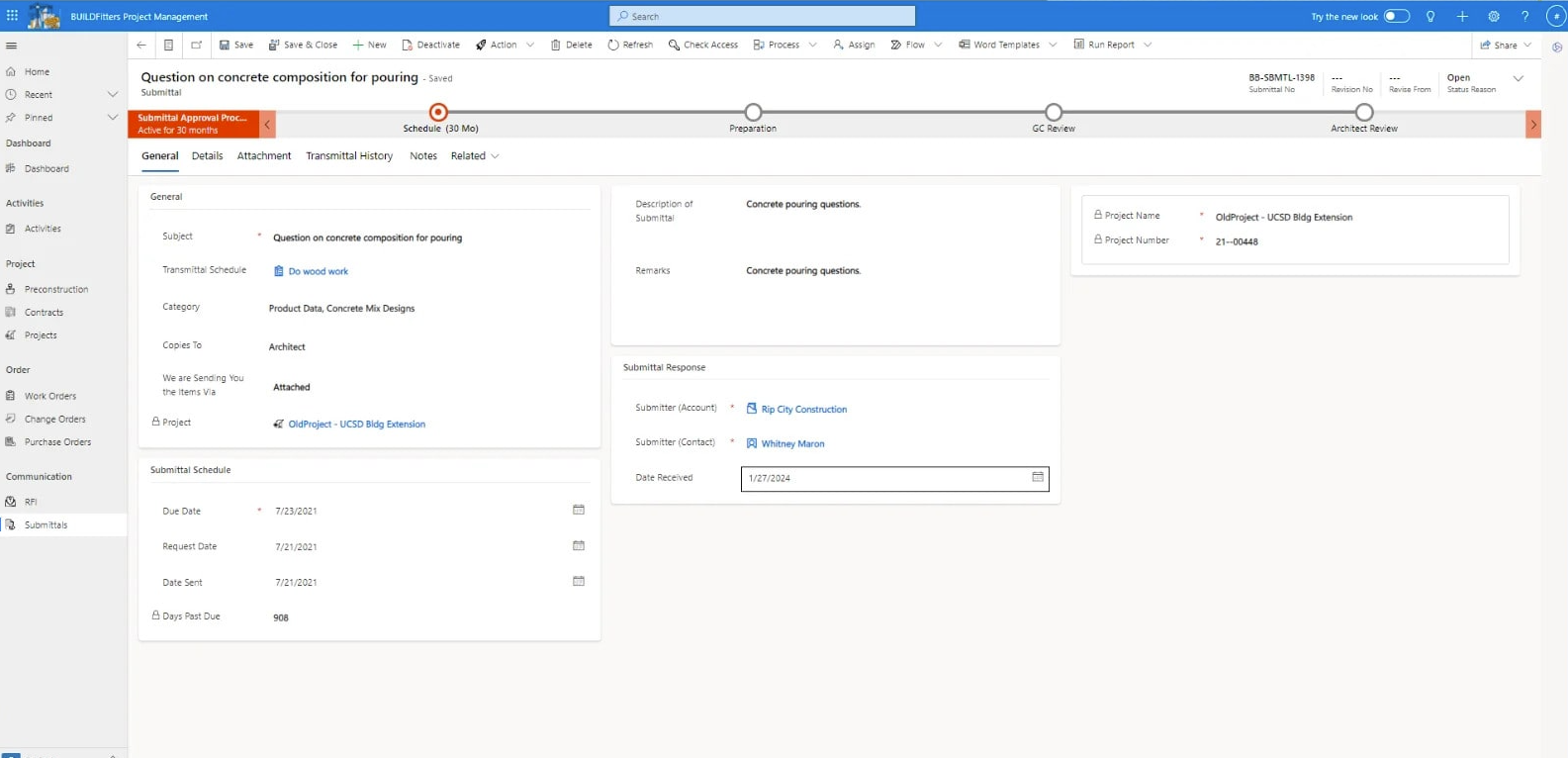This screenshot has height=758, width=1568.
Task: Assign the record to someone
Action: pos(854,45)
